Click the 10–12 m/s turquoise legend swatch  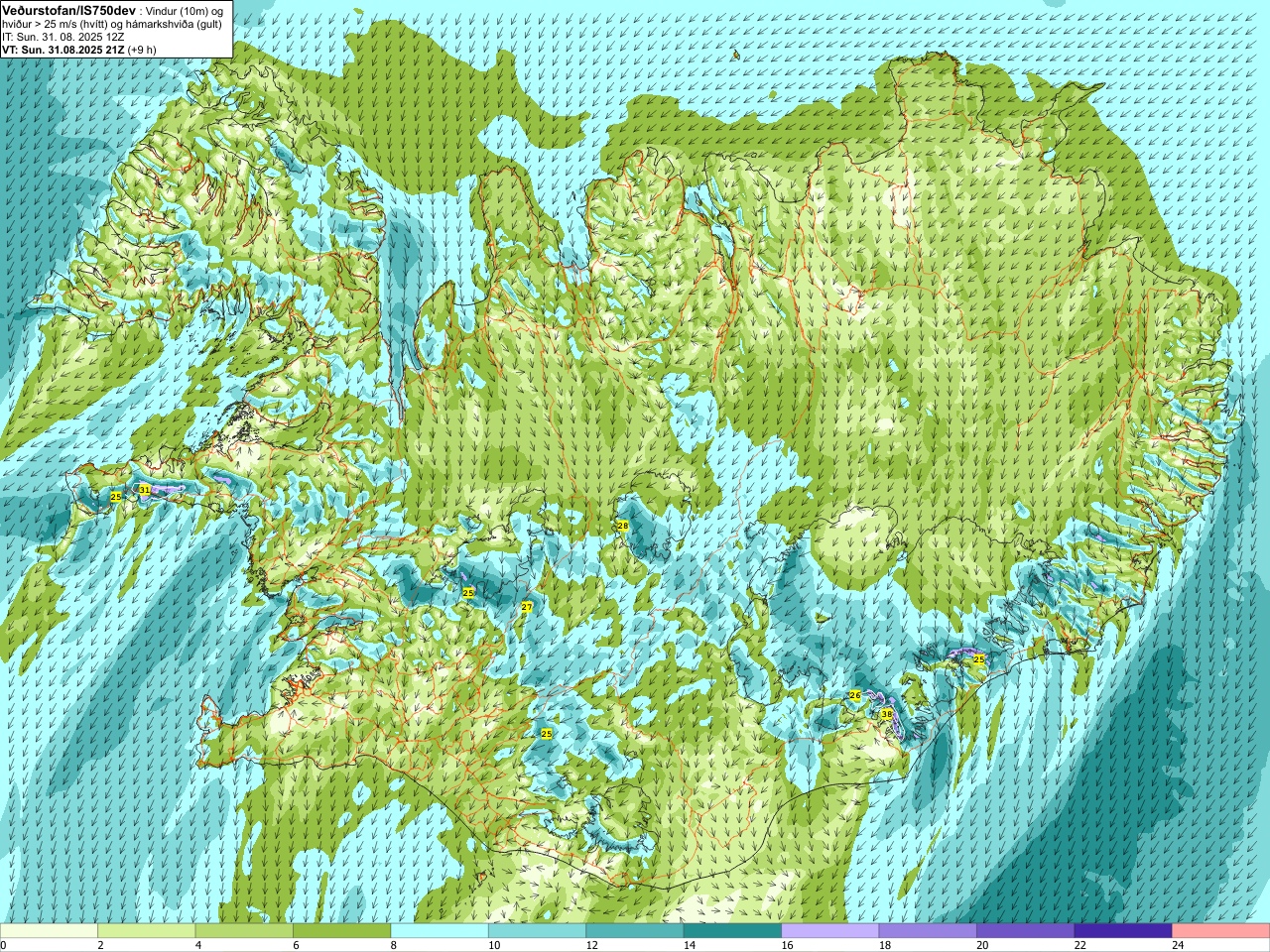pos(537,931)
